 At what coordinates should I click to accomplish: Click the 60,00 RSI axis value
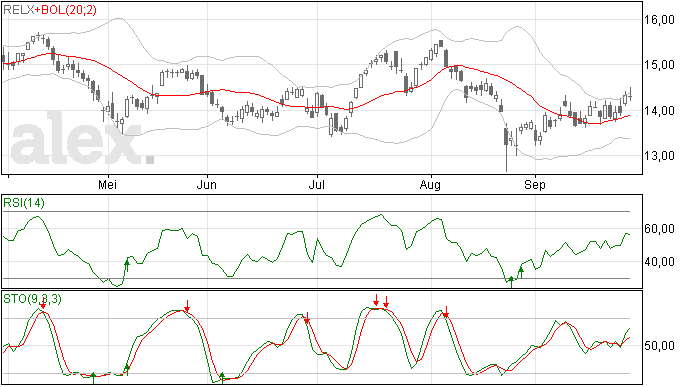659,229
